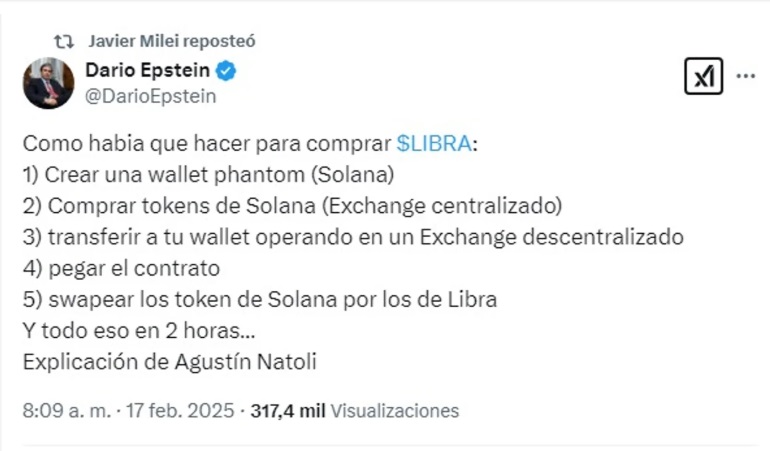Click the repost arrows icon
This screenshot has height=451, width=770.
63,41
